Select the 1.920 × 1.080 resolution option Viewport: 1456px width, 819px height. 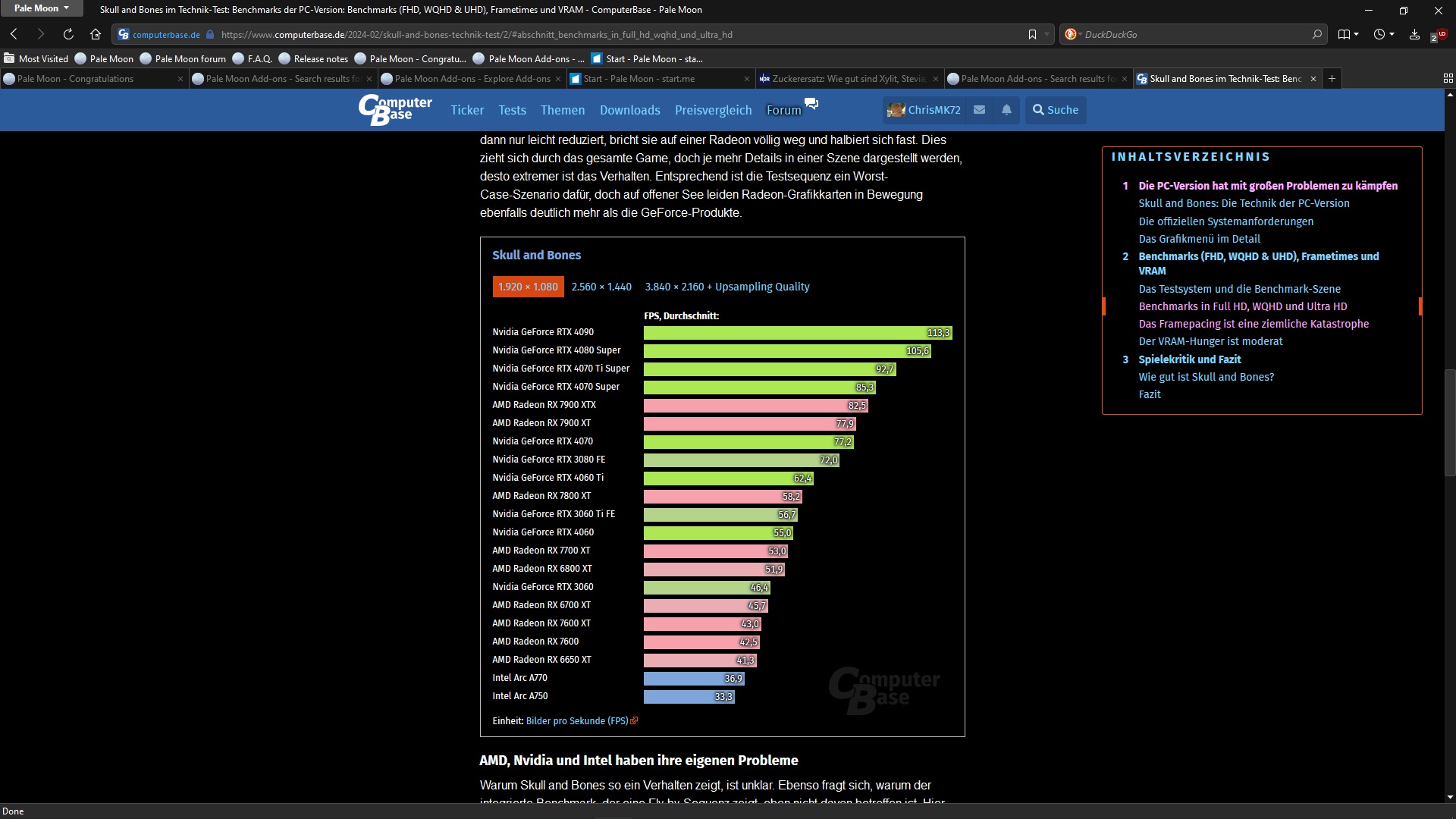pyautogui.click(x=528, y=287)
